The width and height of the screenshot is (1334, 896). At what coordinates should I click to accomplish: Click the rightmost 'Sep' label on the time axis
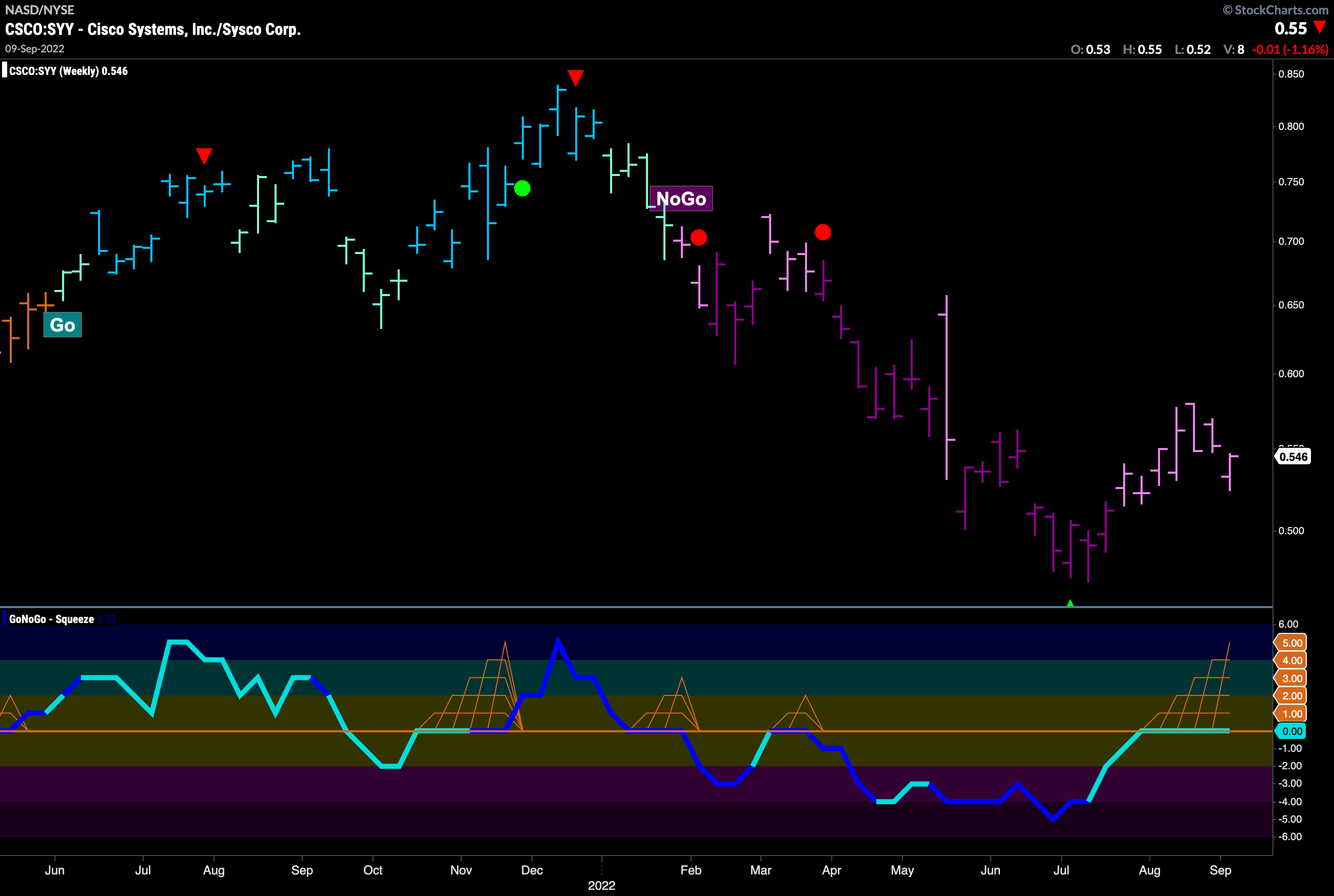(1220, 870)
